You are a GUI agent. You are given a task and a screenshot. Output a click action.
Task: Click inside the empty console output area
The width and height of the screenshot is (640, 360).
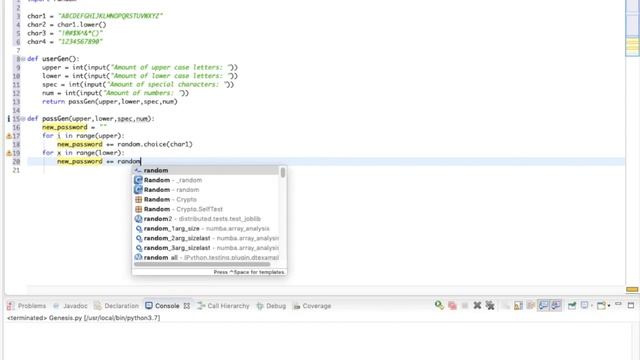(x=318, y=341)
